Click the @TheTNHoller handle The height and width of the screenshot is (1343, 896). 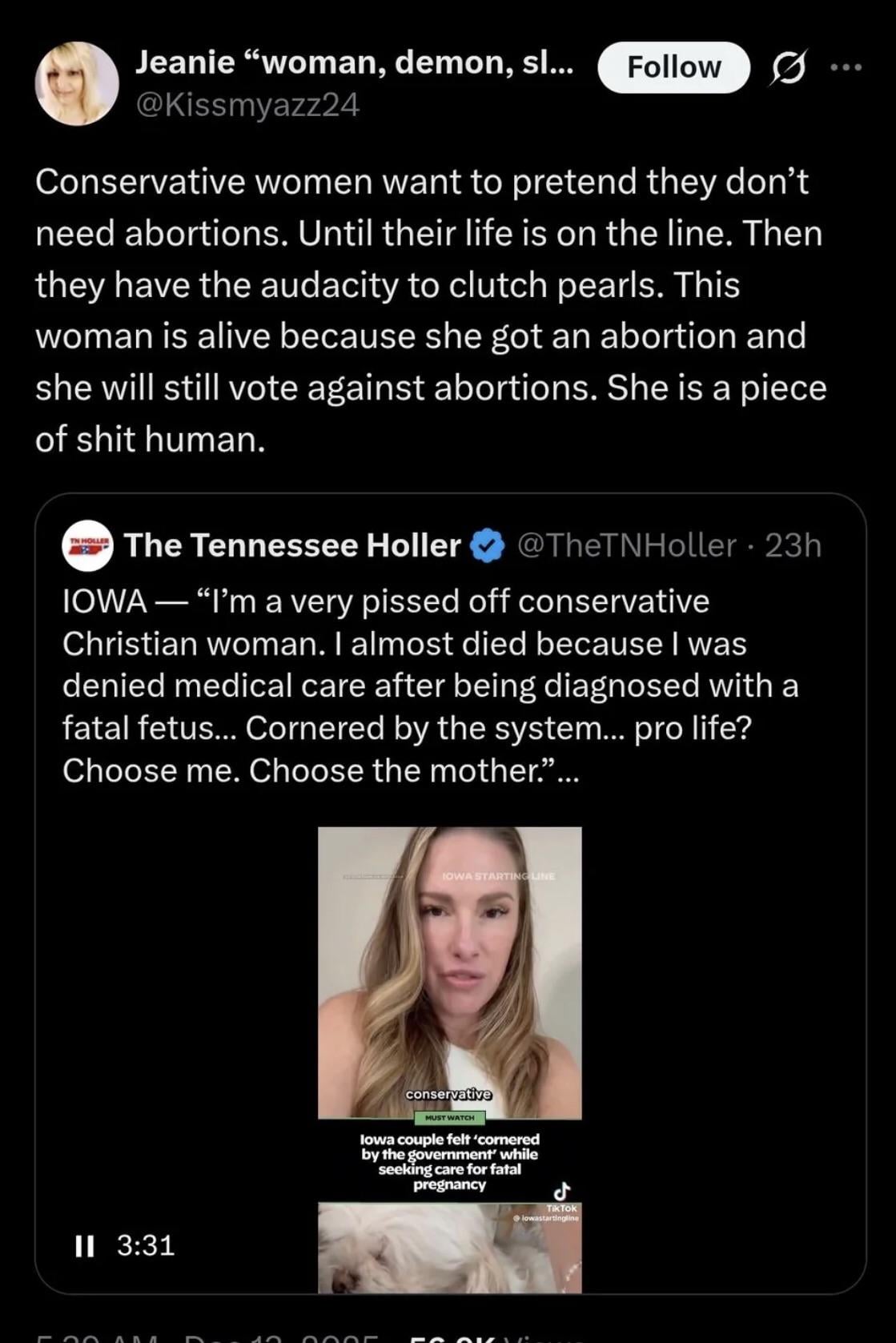pos(627,545)
